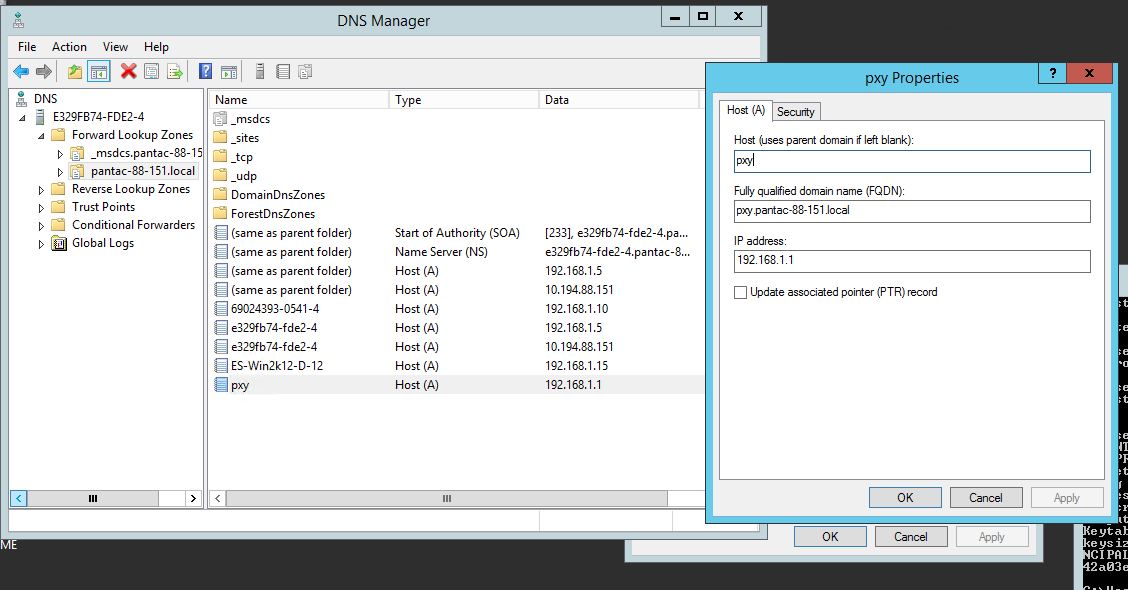Switch to the Security tab

pyautogui.click(x=796, y=111)
